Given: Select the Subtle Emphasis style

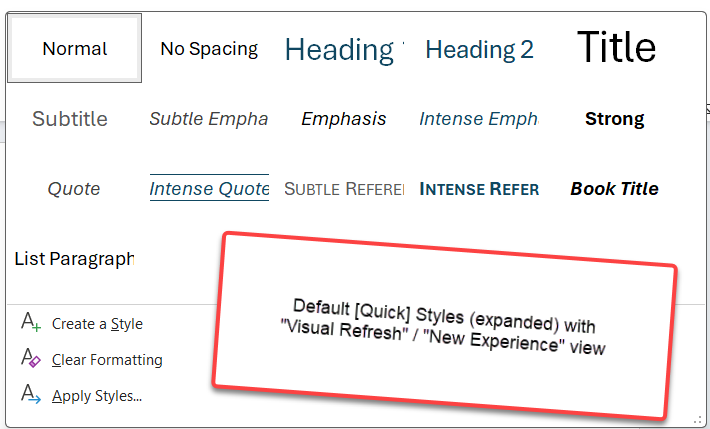Looking at the screenshot, I should (x=209, y=119).
